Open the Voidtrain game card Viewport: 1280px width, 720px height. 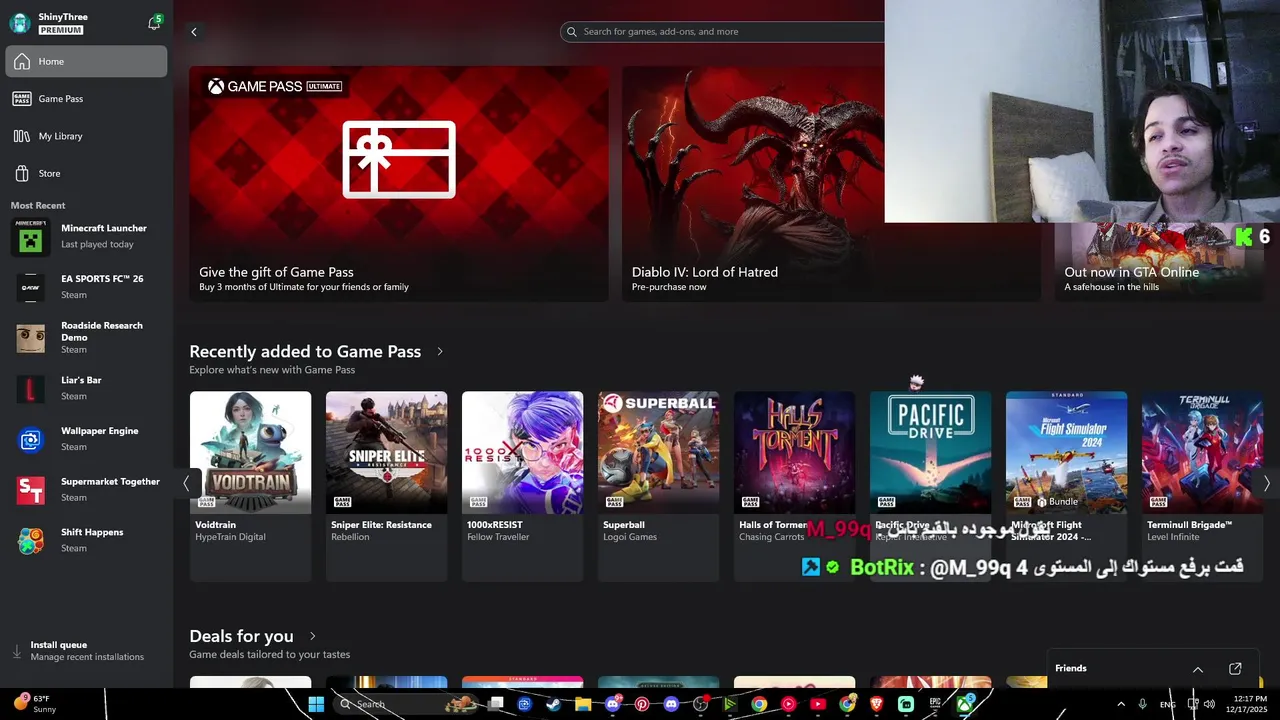coord(250,486)
